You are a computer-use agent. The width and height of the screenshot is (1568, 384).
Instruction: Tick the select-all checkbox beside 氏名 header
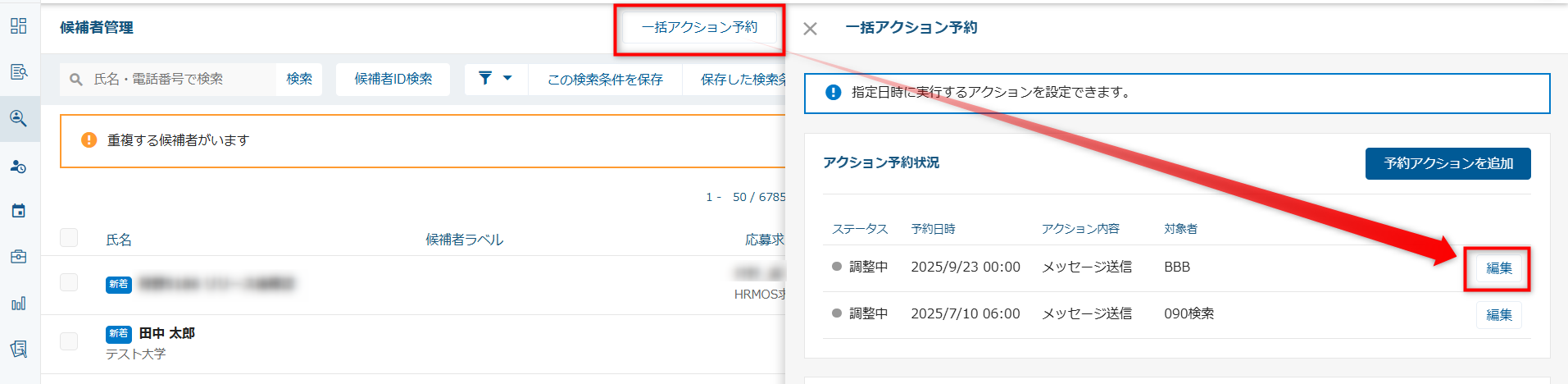pyautogui.click(x=69, y=238)
